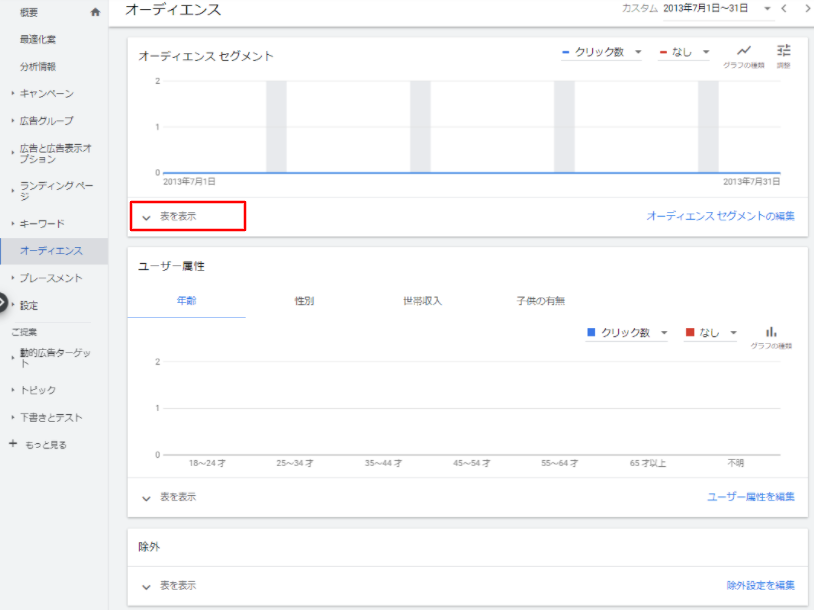Switch to the 世帯収入 tab

422,301
